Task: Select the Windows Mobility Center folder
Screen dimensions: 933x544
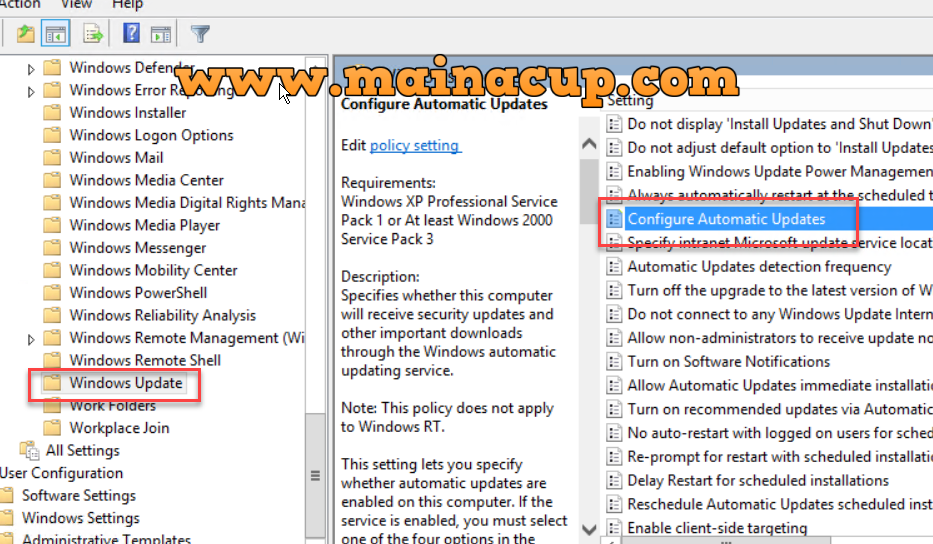Action: coord(154,270)
